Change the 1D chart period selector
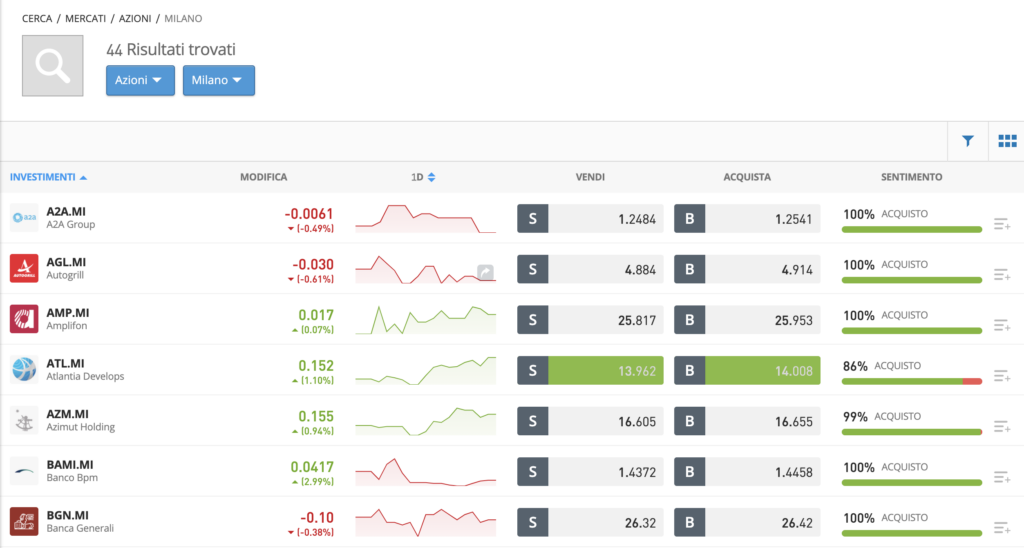The height and width of the screenshot is (548, 1024). pyautogui.click(x=423, y=177)
